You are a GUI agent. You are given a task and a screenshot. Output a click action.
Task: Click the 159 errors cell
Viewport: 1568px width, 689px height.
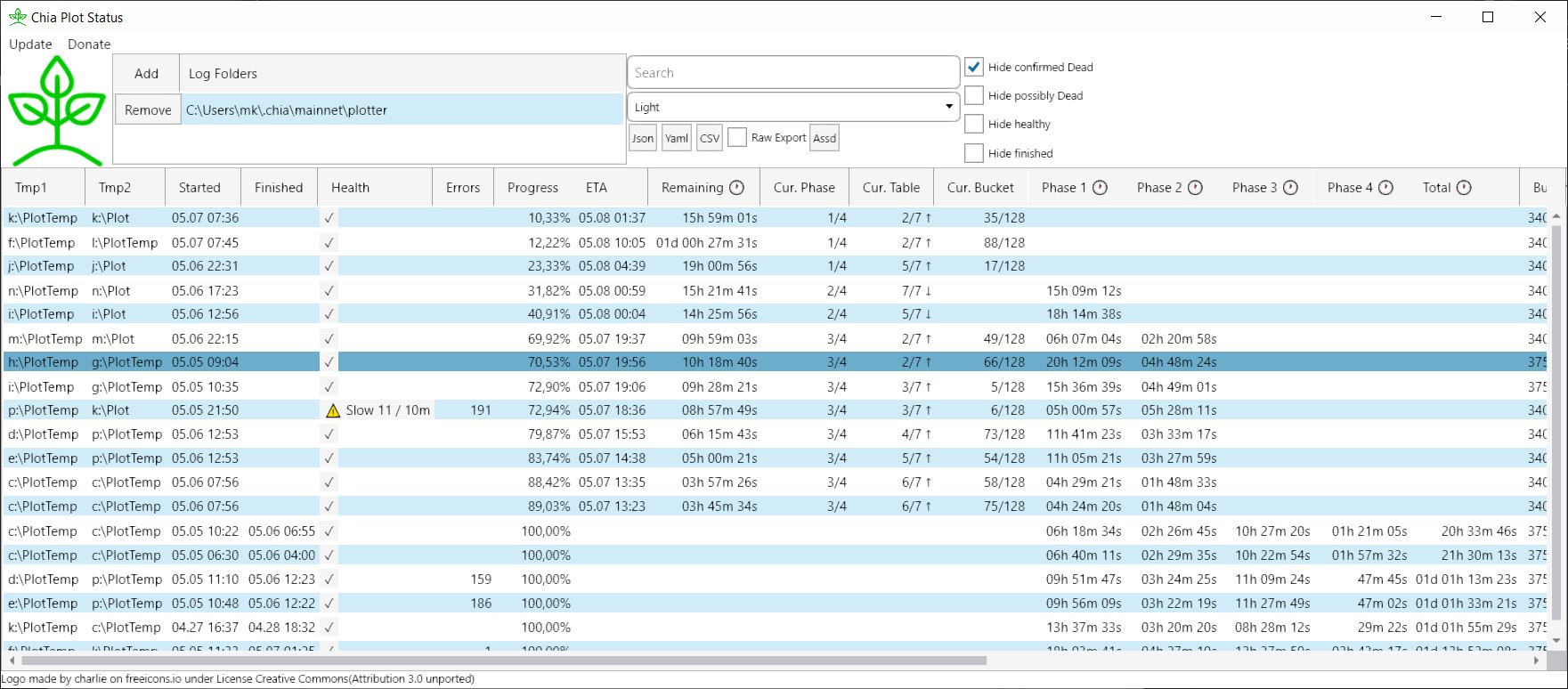[481, 580]
